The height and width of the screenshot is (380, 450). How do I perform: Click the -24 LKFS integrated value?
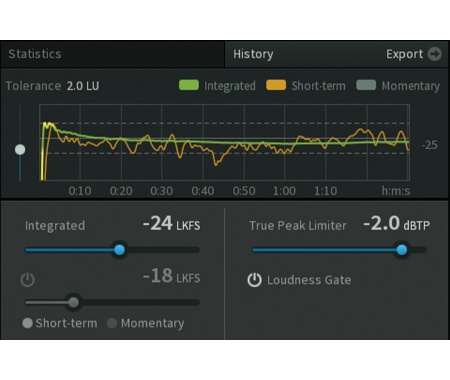point(171,224)
